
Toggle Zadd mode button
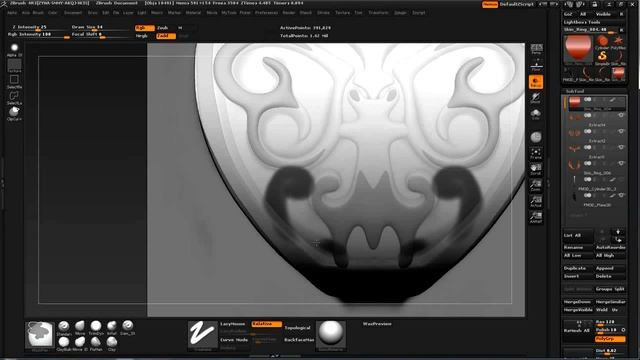click(166, 36)
